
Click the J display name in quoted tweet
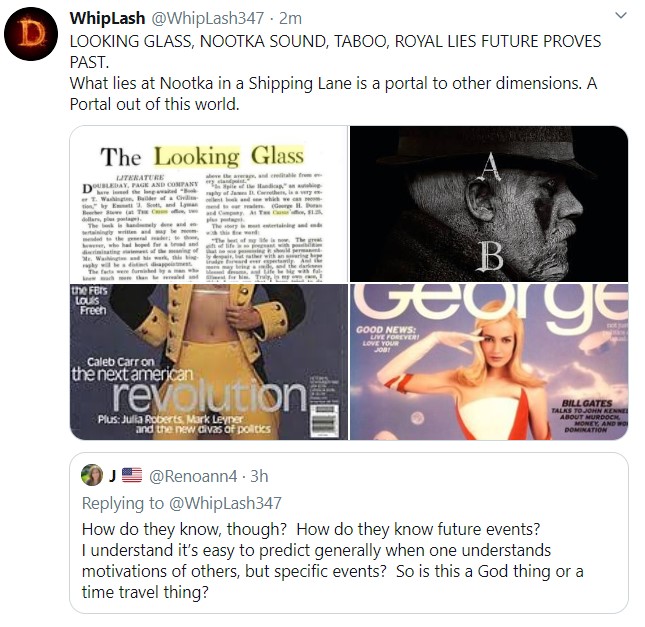click(112, 476)
